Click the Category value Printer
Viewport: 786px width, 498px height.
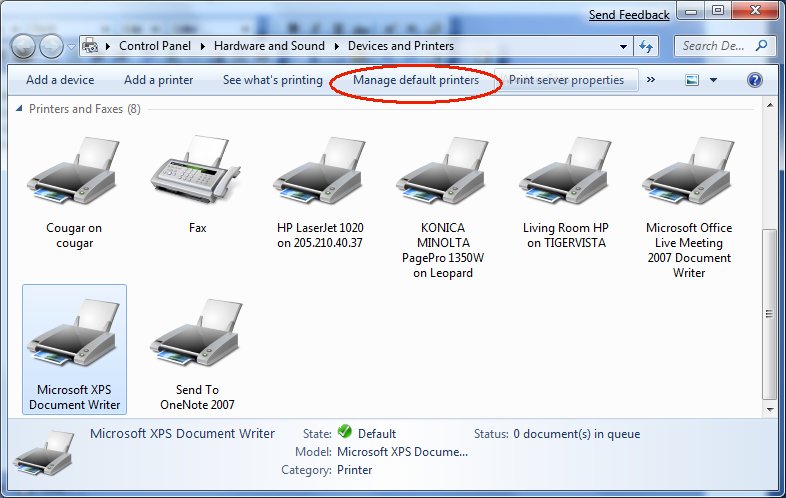click(x=354, y=470)
